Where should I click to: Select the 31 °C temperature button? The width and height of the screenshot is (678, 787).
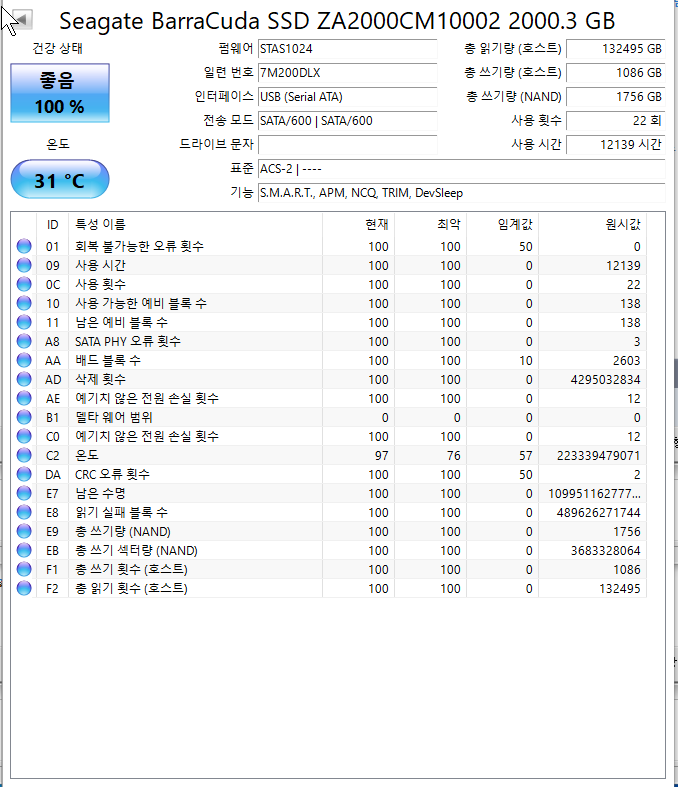[x=60, y=180]
